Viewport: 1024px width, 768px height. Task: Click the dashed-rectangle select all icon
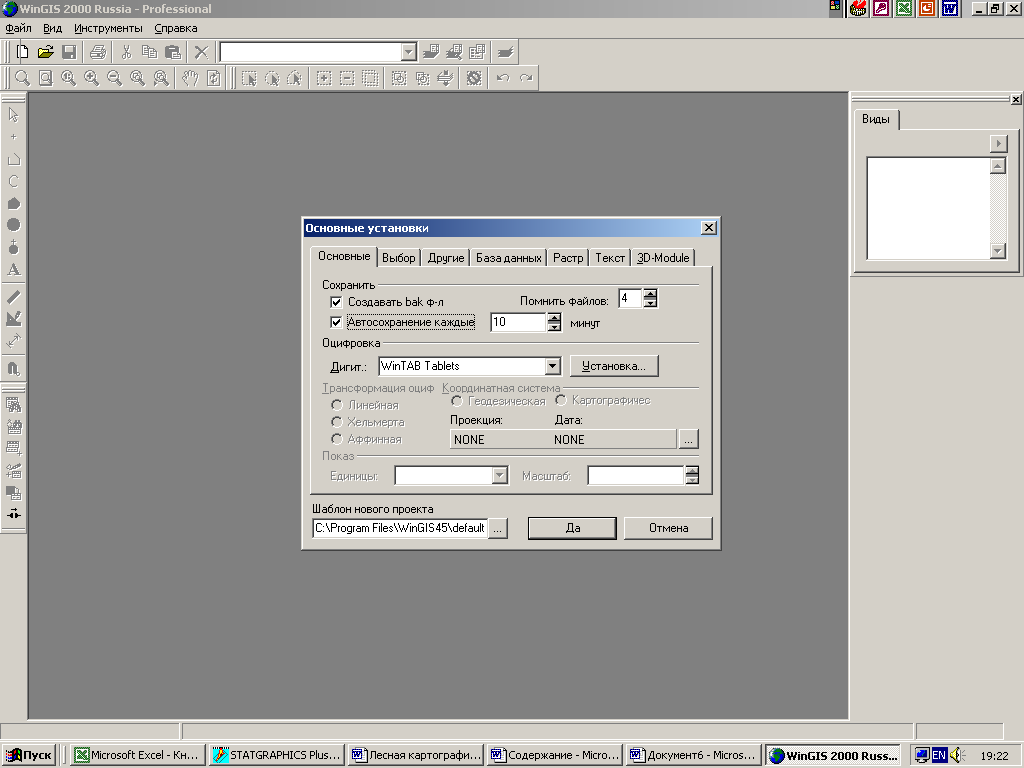pyautogui.click(x=370, y=78)
